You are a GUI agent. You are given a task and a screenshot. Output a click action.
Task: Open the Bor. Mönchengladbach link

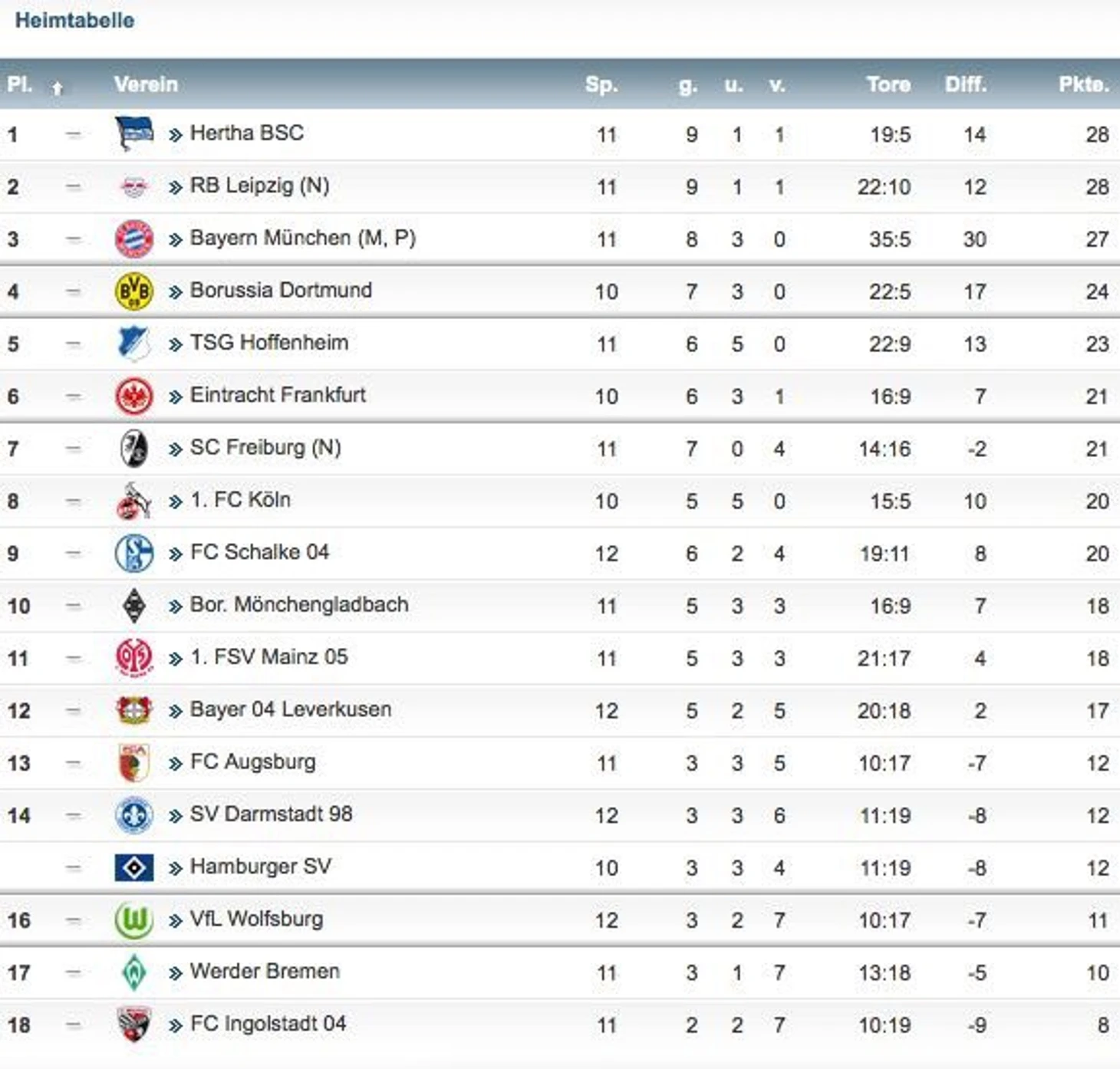[x=299, y=605]
